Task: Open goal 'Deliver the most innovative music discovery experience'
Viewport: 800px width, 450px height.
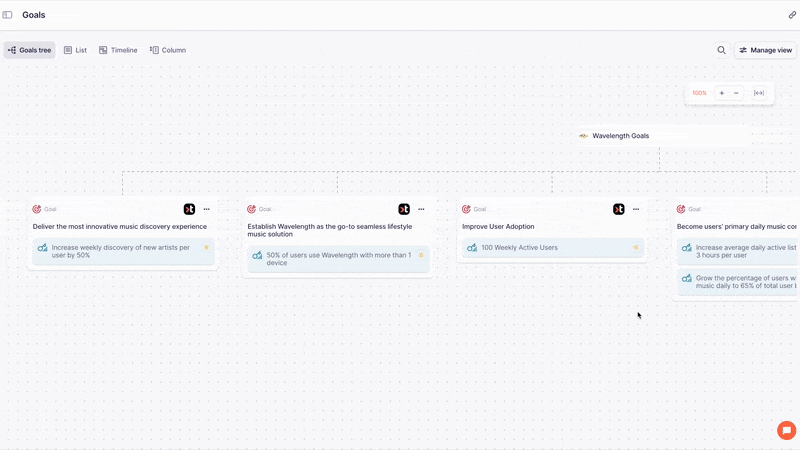Action: pyautogui.click(x=120, y=227)
